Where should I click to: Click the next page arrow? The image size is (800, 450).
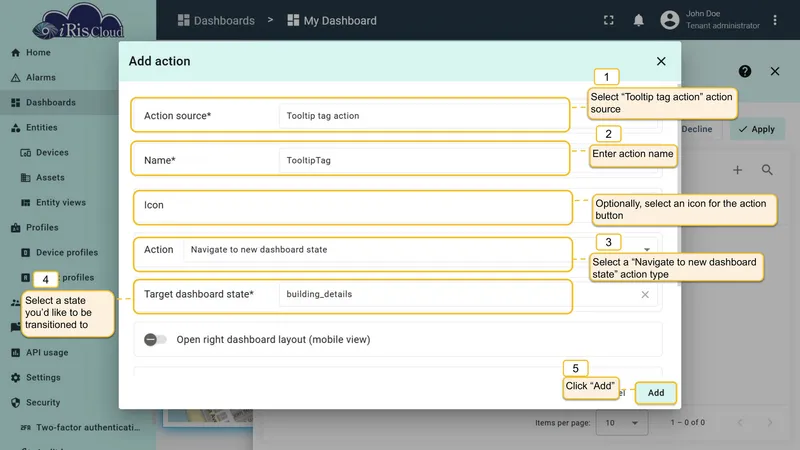[770, 422]
